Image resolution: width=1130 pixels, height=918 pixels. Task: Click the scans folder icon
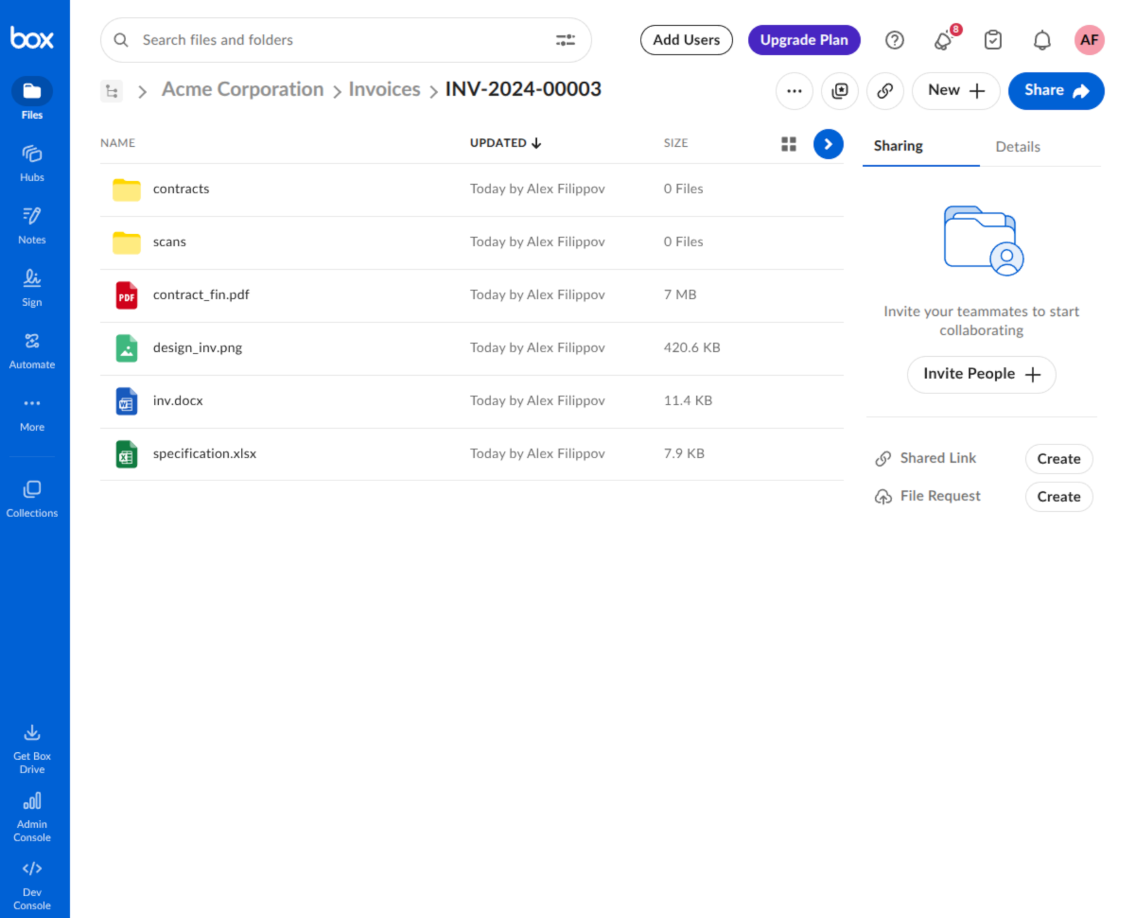tap(126, 242)
